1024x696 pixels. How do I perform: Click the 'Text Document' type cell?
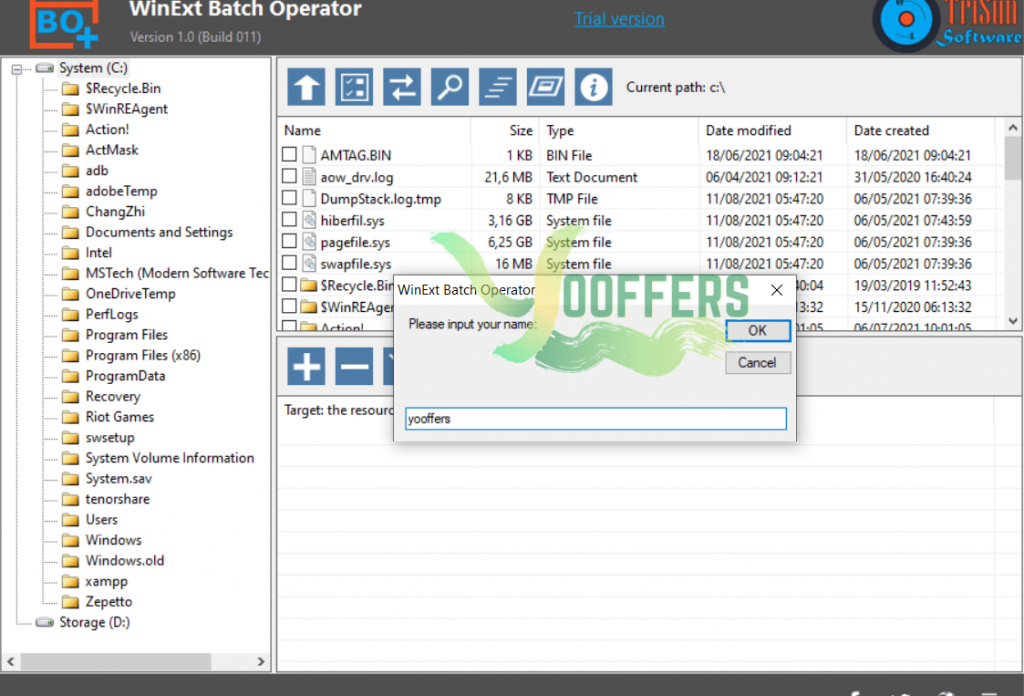(592, 177)
